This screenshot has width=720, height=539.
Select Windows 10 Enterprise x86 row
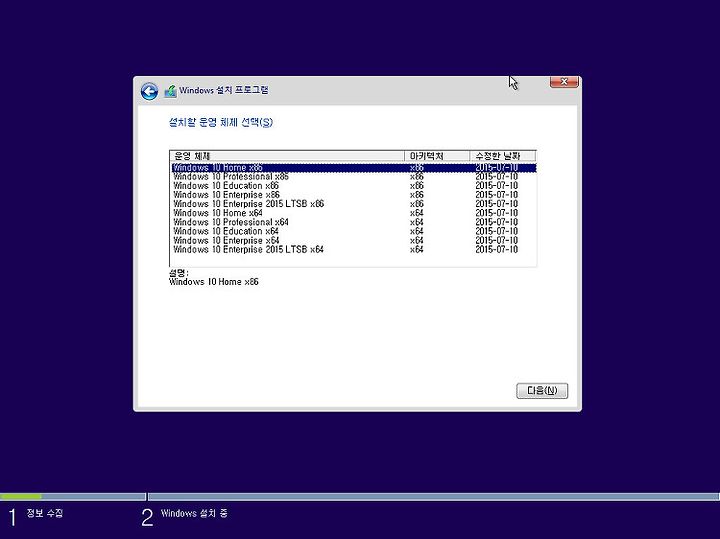click(354, 195)
